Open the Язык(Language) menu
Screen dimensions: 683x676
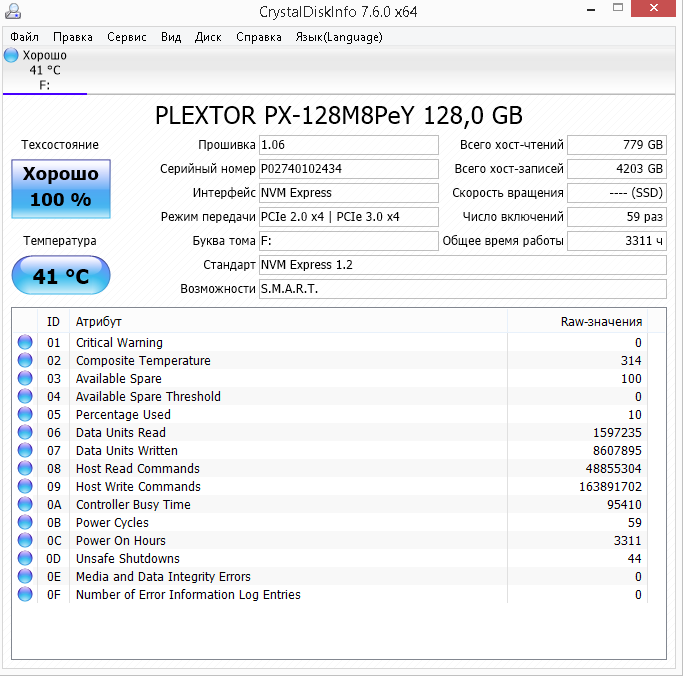pos(339,37)
